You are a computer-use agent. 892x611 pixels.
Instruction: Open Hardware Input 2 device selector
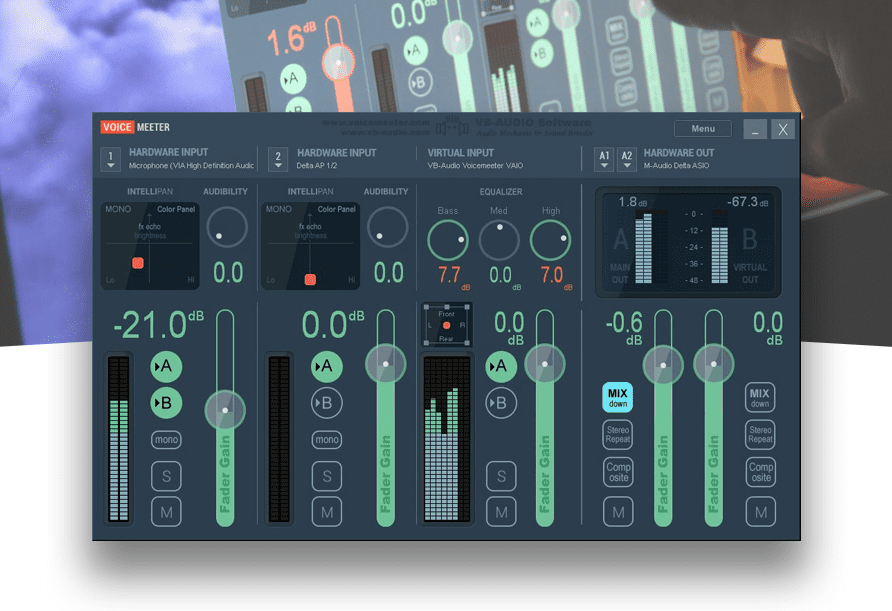tap(278, 159)
